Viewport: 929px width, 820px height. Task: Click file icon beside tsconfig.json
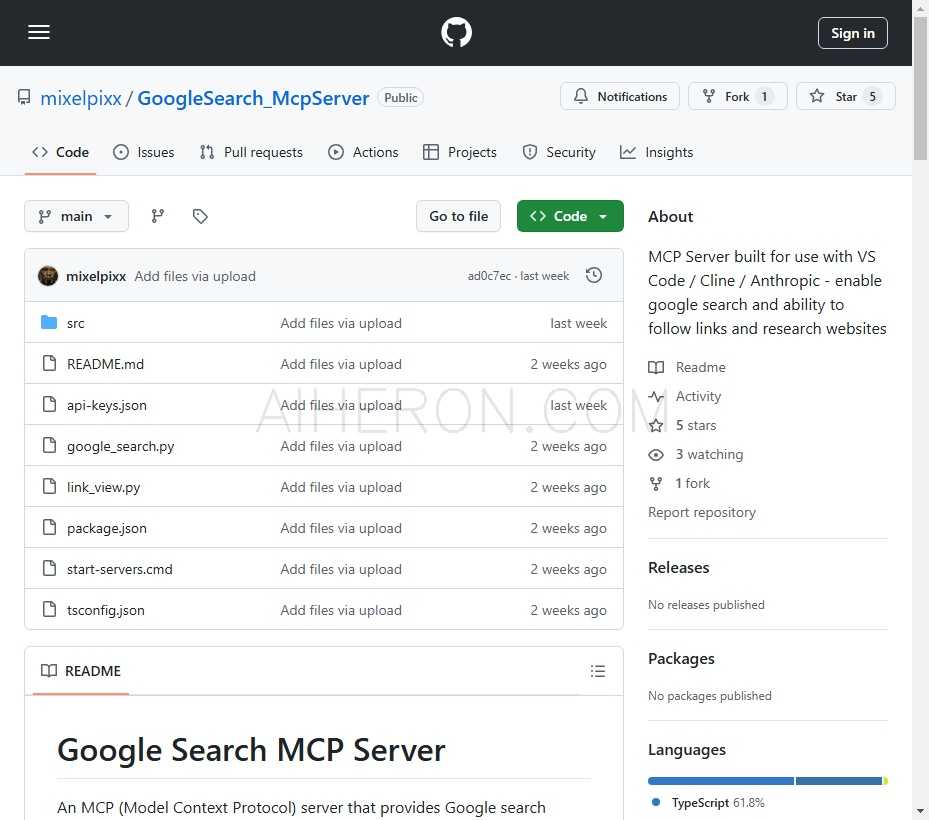[x=49, y=609]
